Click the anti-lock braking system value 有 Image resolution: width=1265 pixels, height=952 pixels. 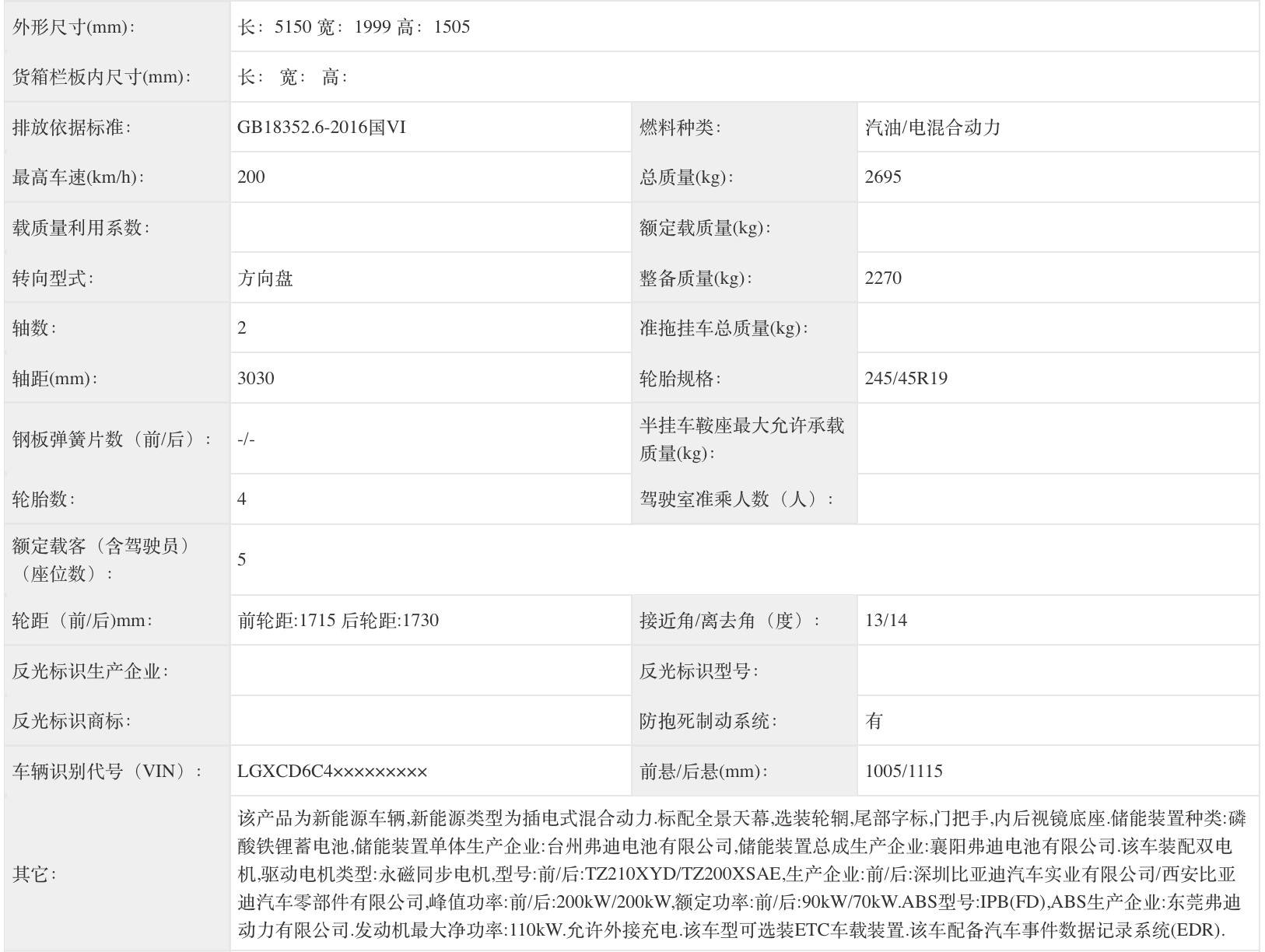(x=874, y=721)
